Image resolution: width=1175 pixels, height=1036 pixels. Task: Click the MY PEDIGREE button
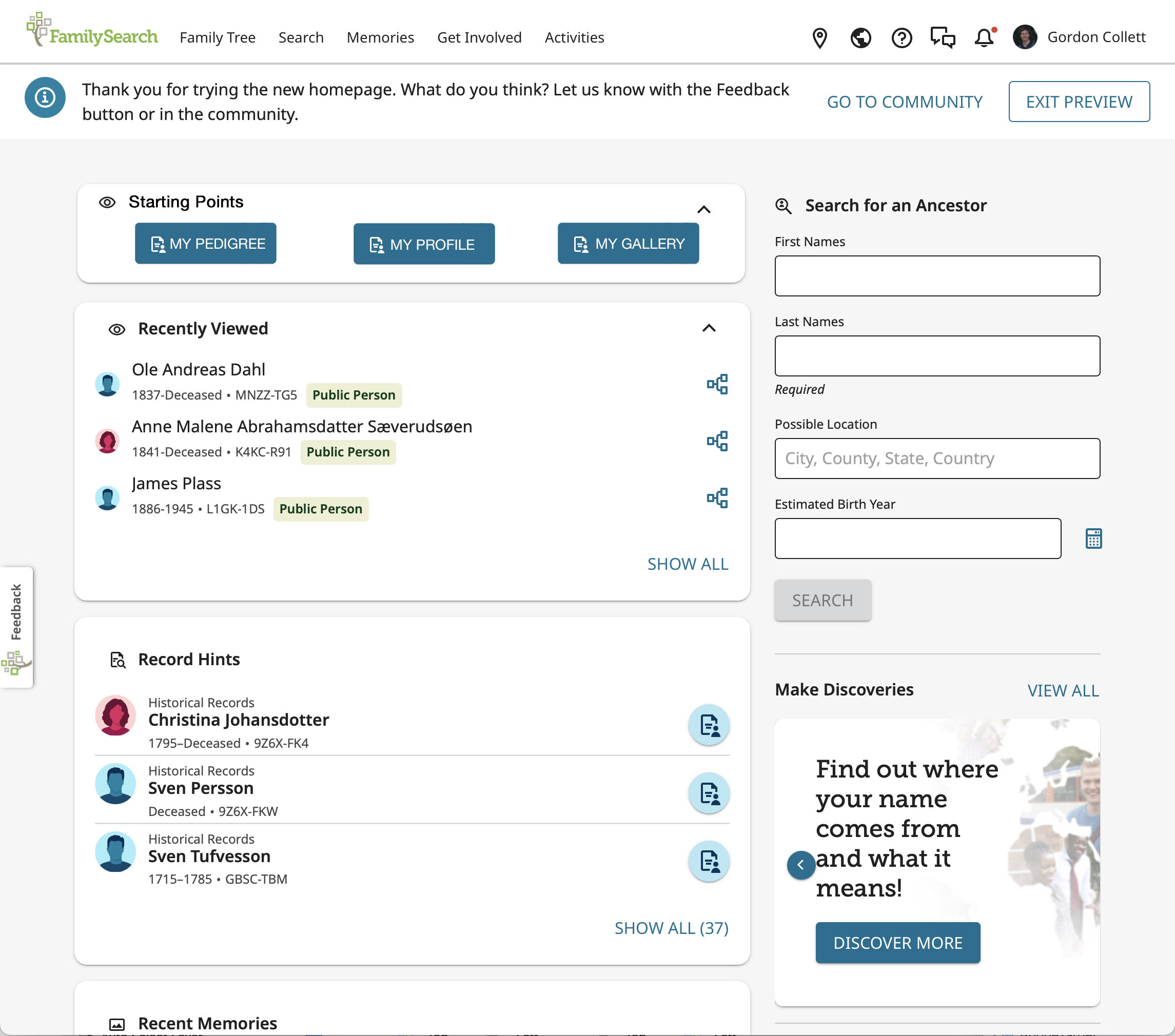click(205, 244)
